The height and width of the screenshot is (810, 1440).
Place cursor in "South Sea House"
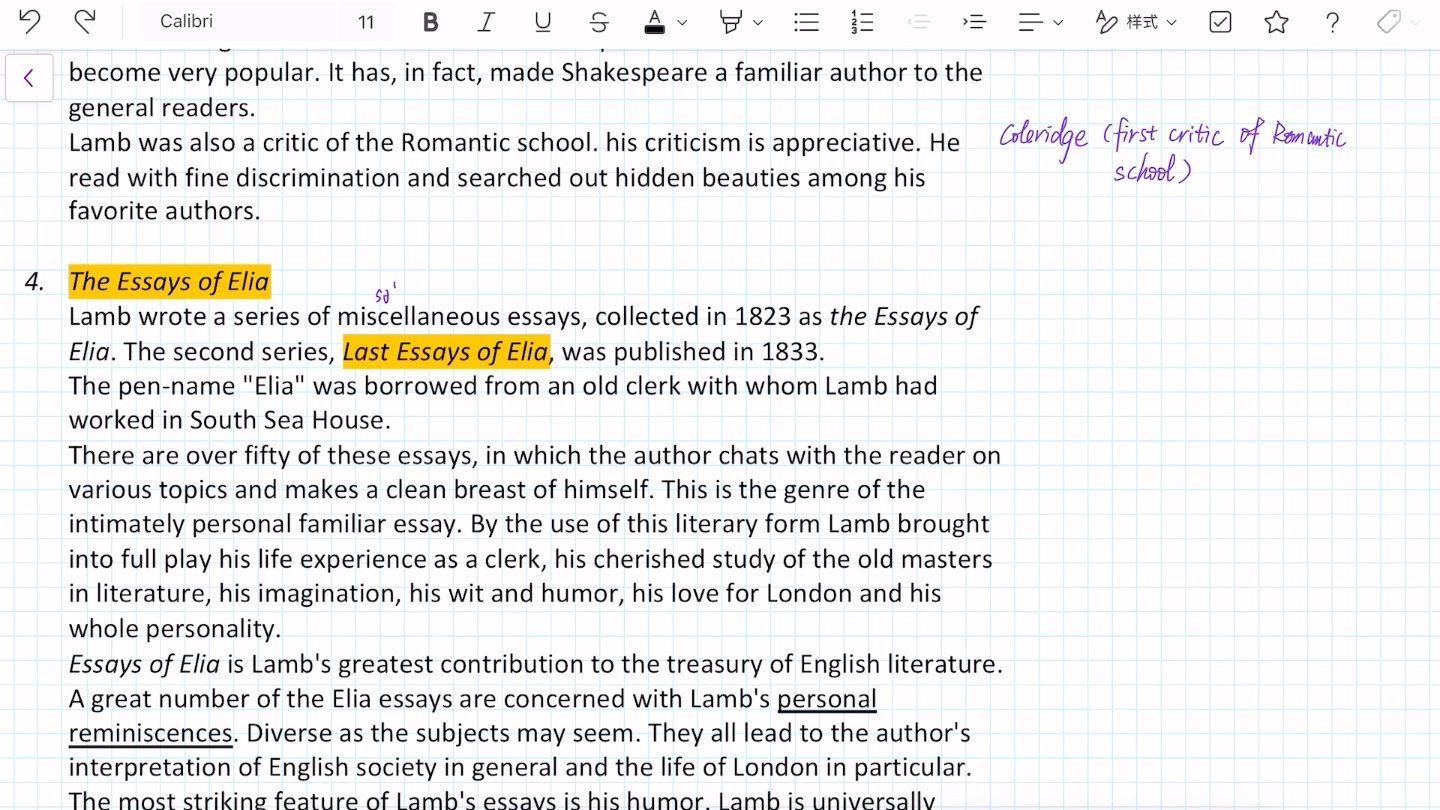(286, 421)
